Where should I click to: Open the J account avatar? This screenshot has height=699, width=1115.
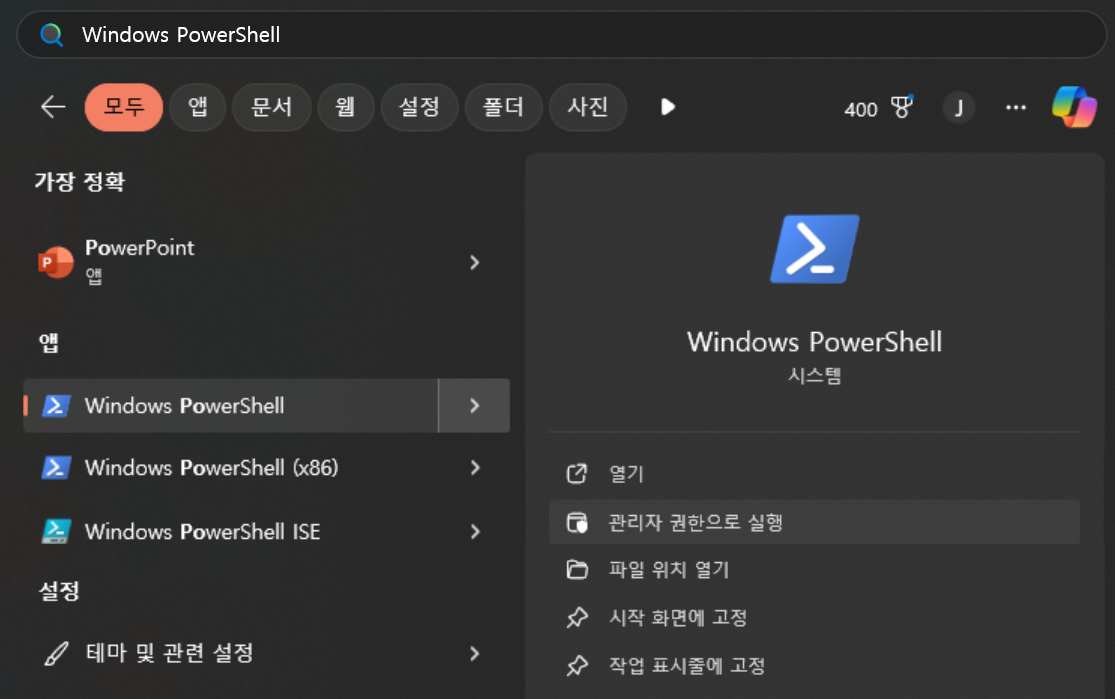click(959, 108)
